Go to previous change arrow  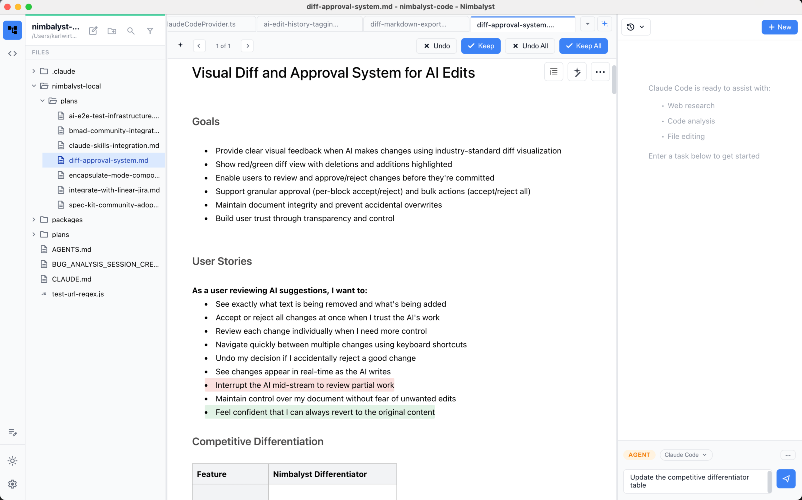pyautogui.click(x=199, y=46)
